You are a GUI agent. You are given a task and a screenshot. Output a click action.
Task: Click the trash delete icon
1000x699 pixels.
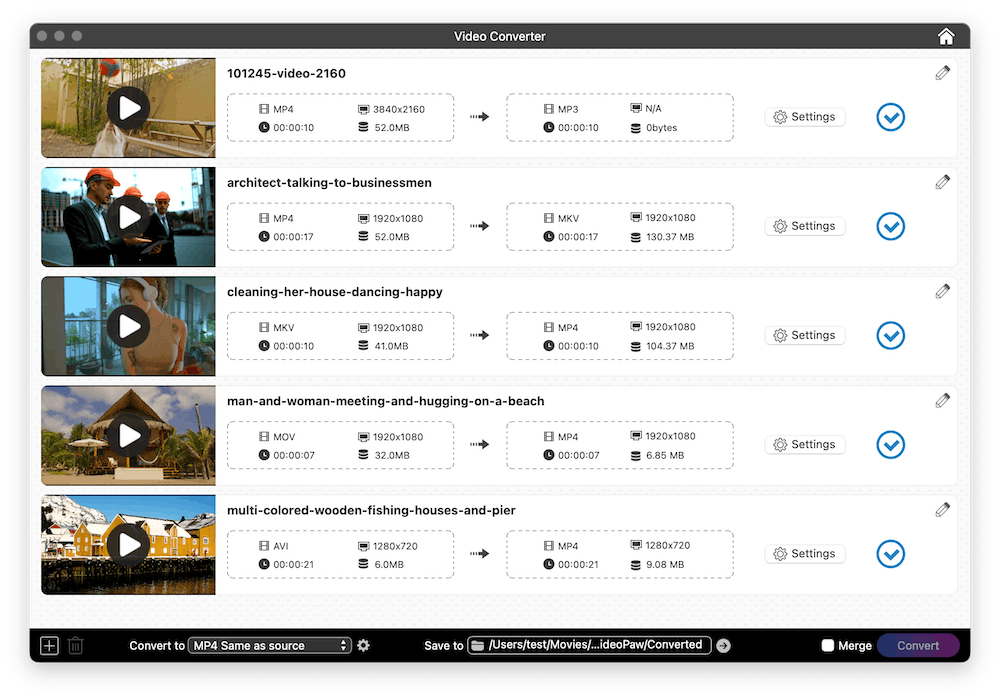[x=76, y=646]
